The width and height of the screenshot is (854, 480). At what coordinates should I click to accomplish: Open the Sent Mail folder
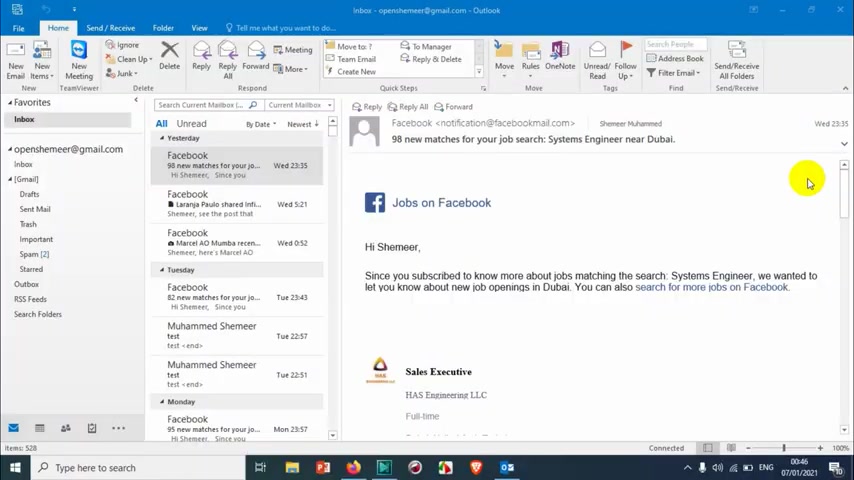coord(35,209)
